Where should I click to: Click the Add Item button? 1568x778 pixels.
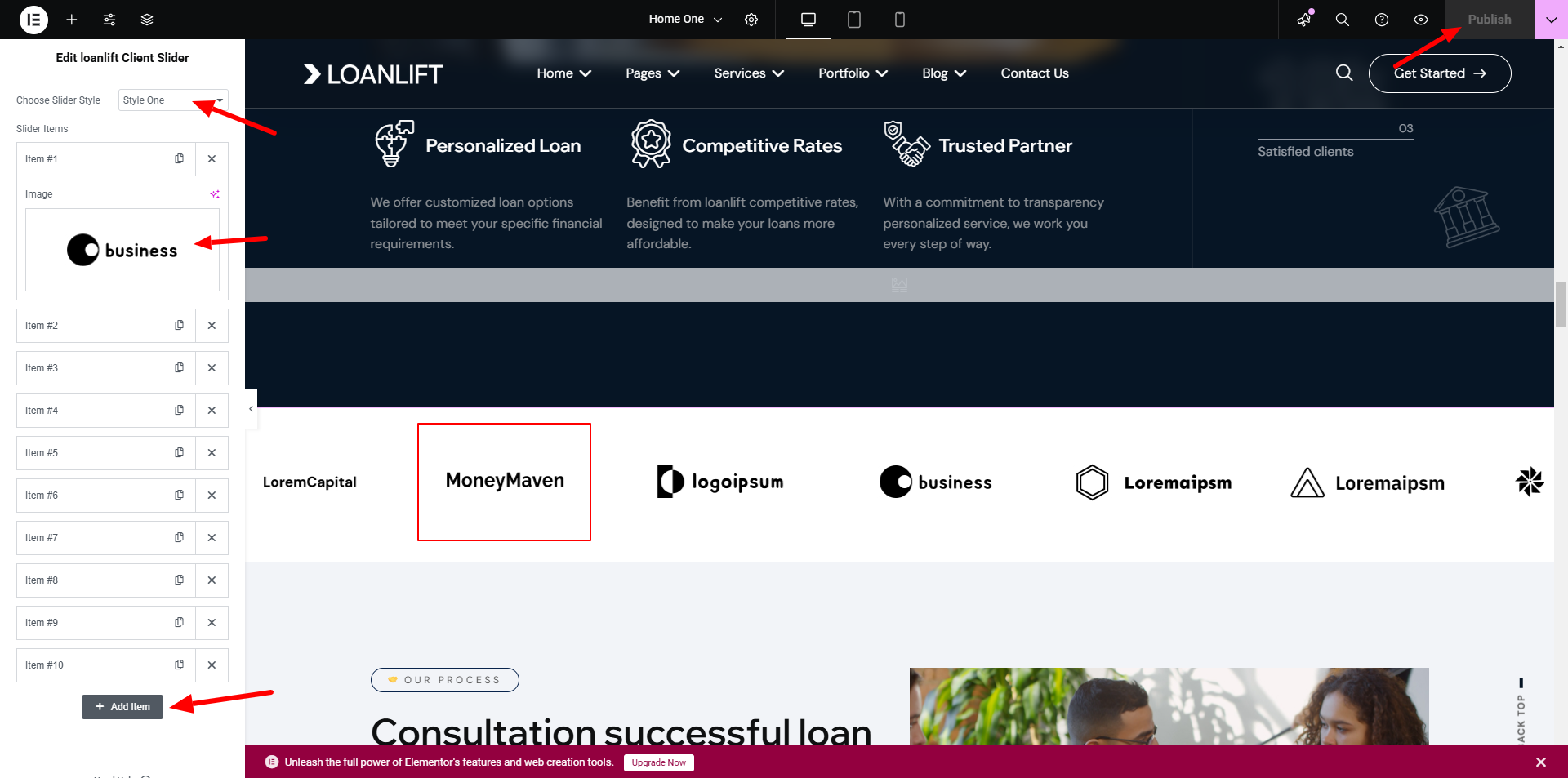click(122, 707)
